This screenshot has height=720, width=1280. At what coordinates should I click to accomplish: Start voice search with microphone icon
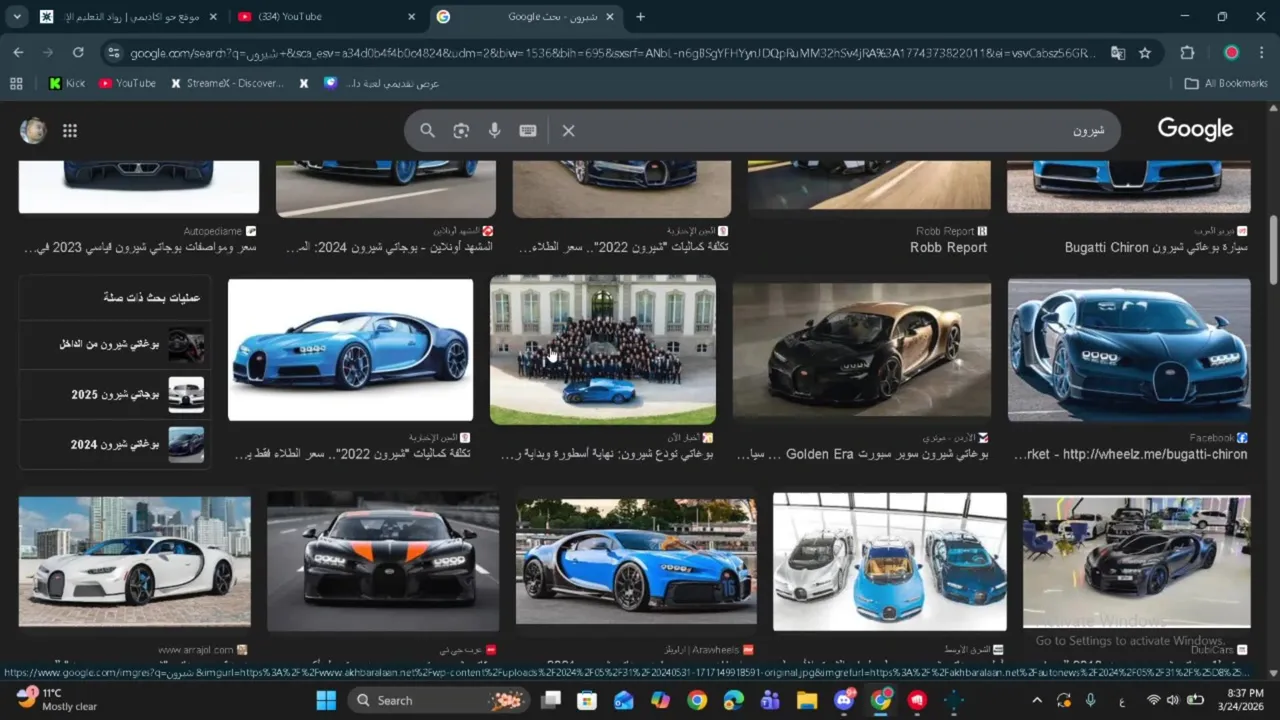(494, 130)
